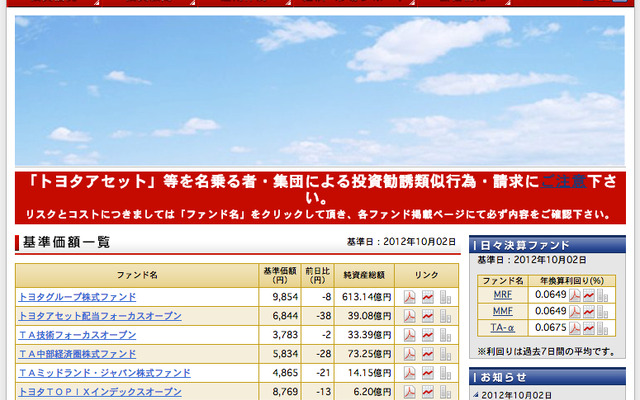This screenshot has height=400, width=640.
Task: Click the TA-α gray bar icon
Action: pyautogui.click(x=602, y=328)
